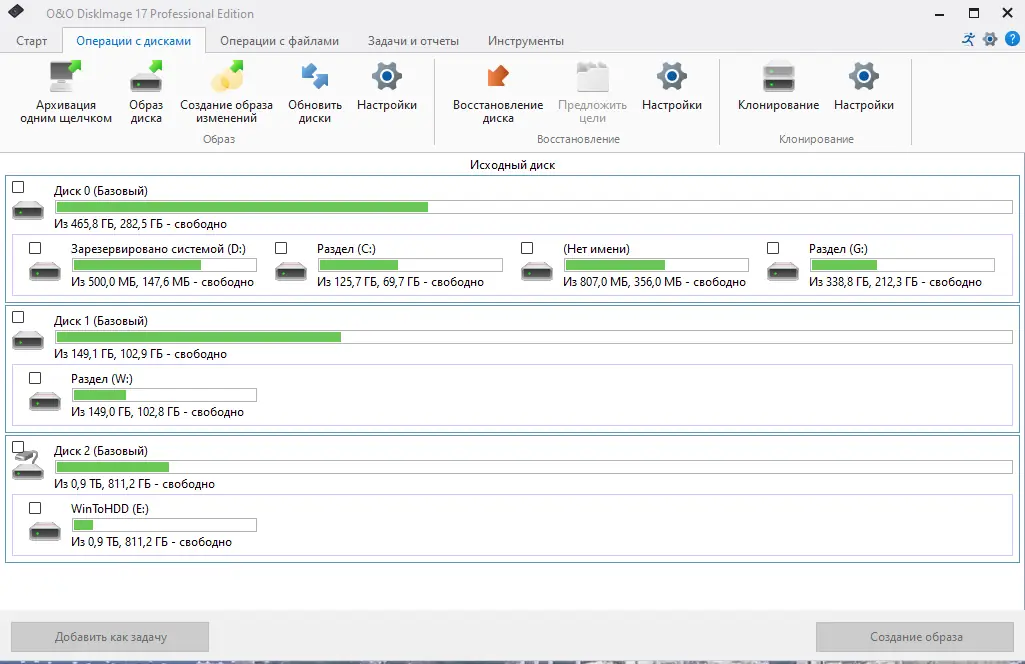Check the Диск 1 (Базовый) checkbox
The height and width of the screenshot is (664, 1025).
point(18,317)
